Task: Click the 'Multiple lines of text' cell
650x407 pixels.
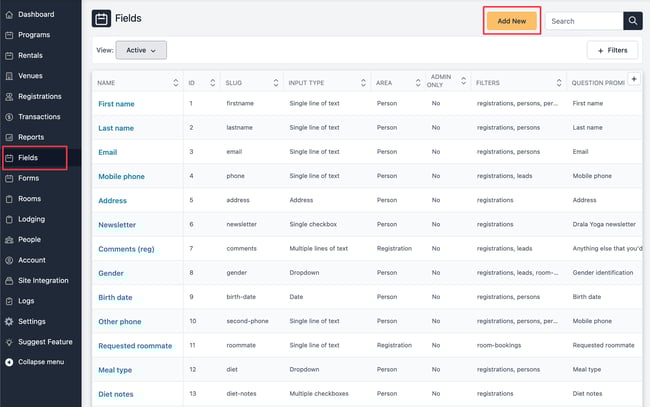Action: click(318, 249)
